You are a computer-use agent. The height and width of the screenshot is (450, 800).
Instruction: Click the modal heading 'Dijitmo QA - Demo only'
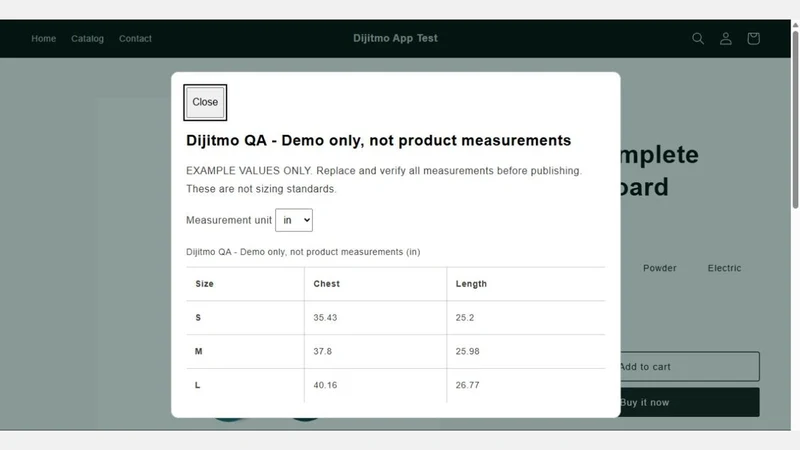pos(379,140)
